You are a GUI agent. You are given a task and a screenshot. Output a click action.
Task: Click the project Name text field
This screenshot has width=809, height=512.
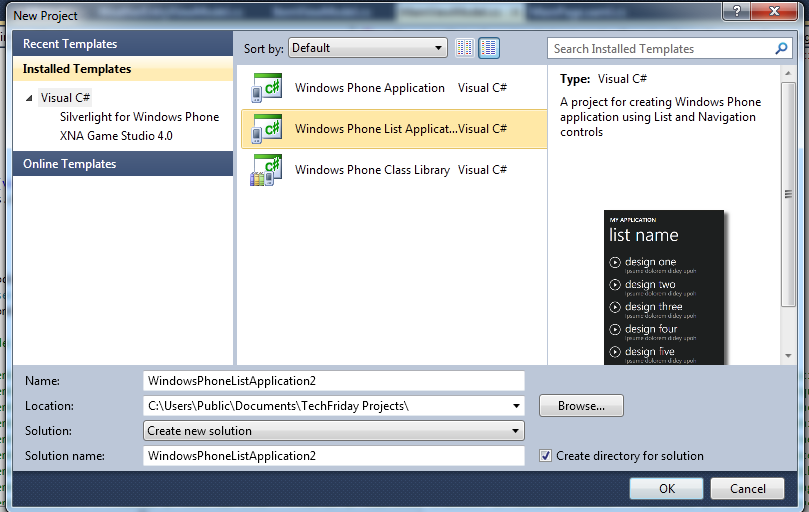pos(334,381)
